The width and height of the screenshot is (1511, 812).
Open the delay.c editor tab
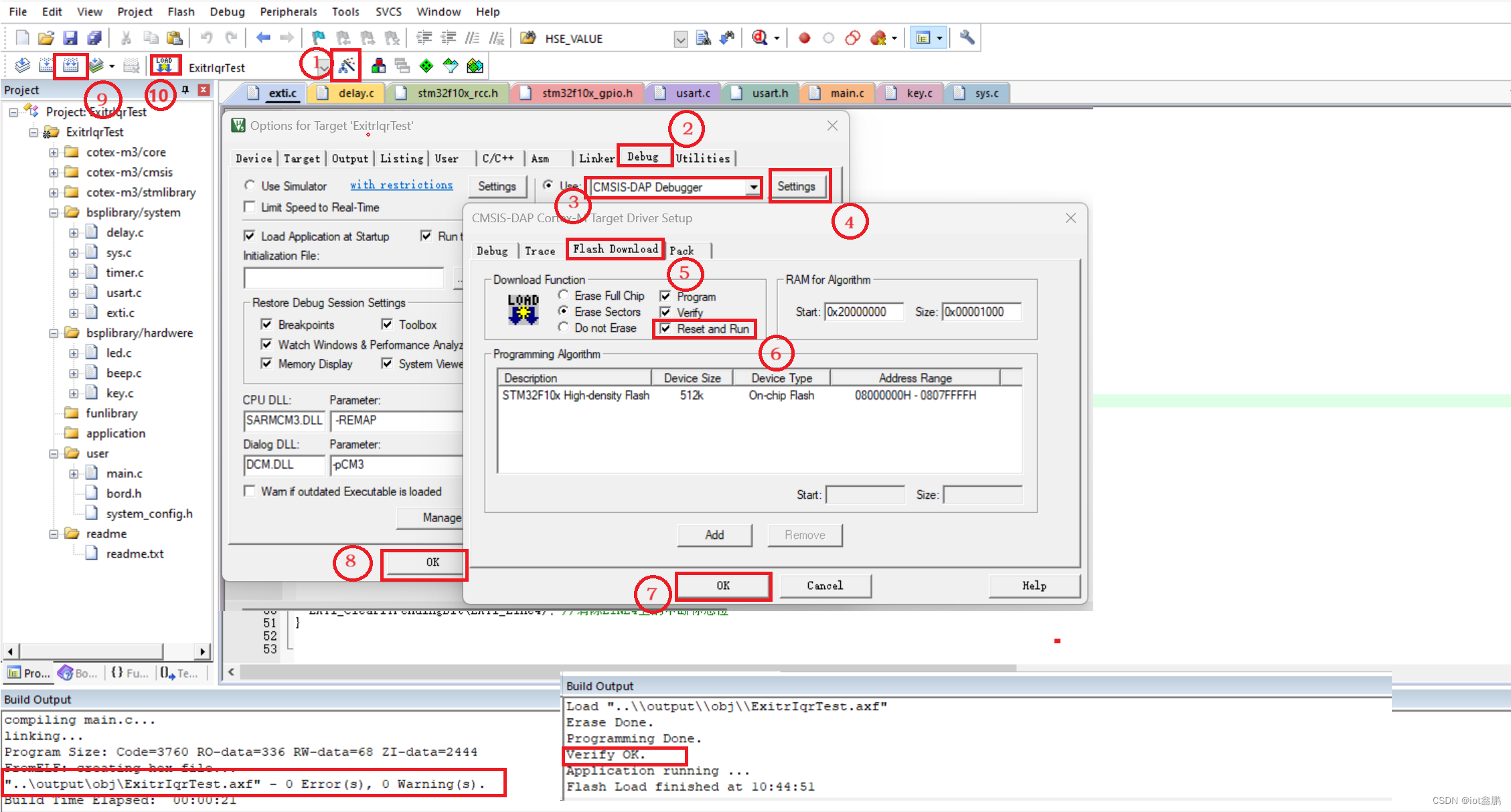(347, 93)
